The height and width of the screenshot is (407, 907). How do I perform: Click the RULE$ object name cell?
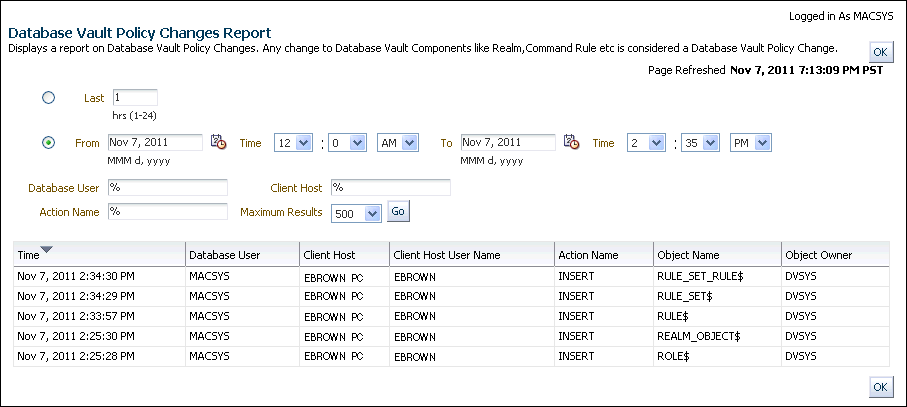[717, 317]
